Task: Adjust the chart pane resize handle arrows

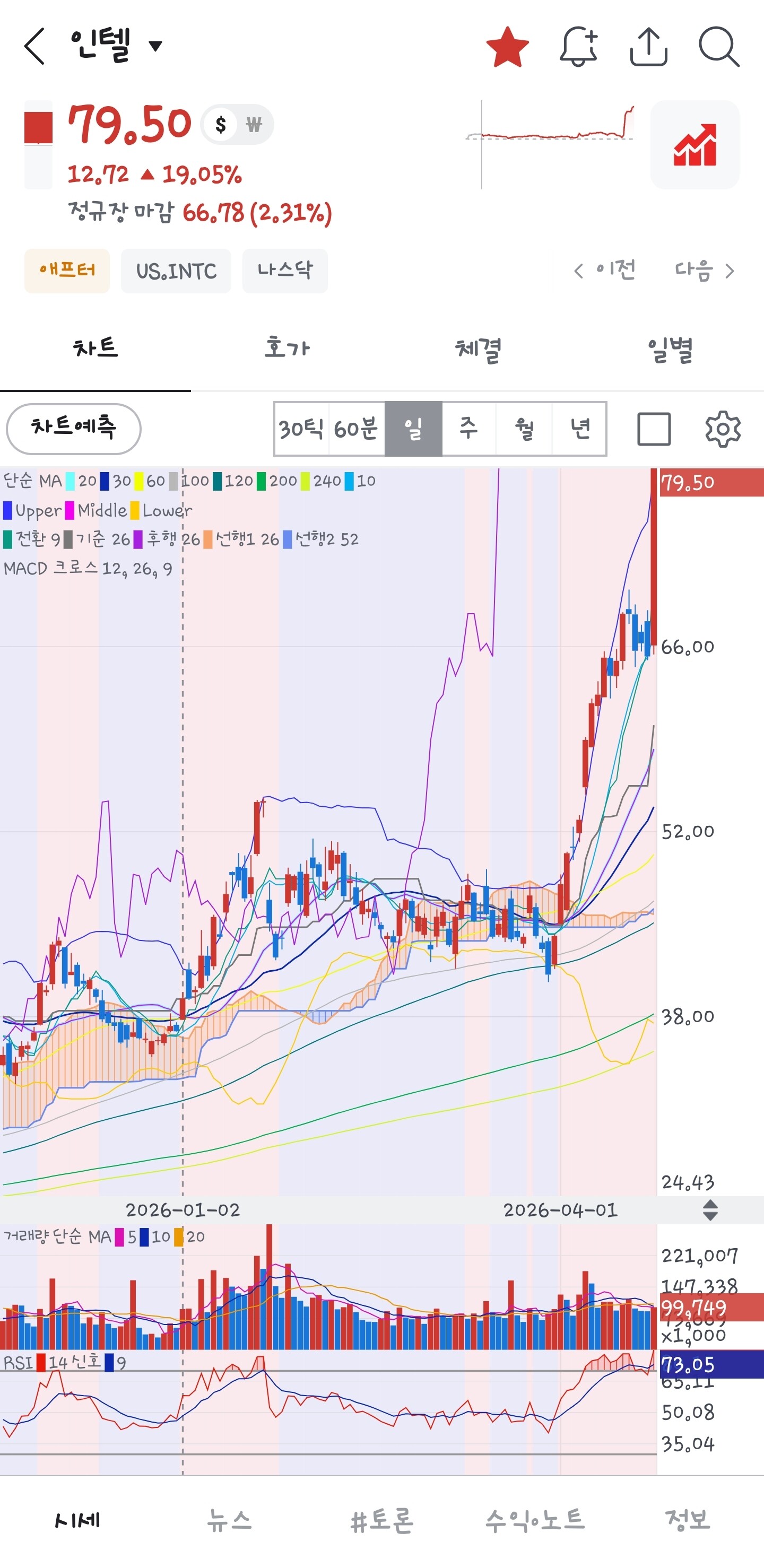Action: pyautogui.click(x=710, y=1210)
